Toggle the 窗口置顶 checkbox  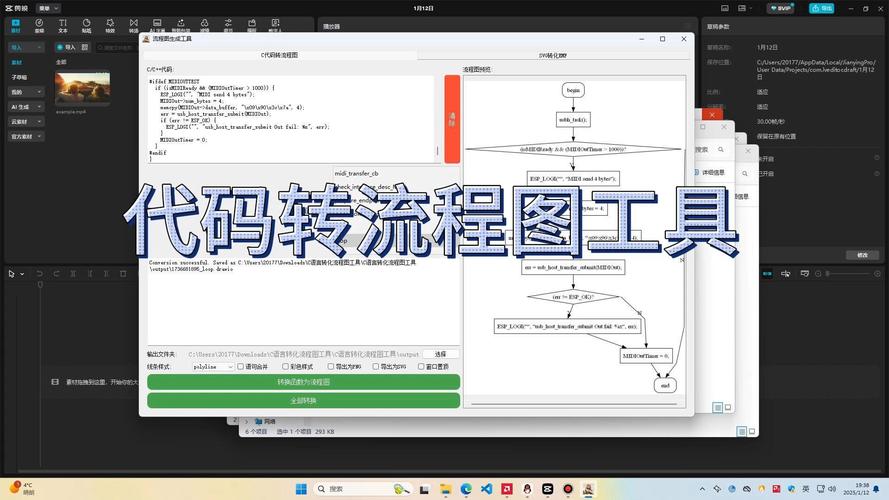tap(421, 367)
